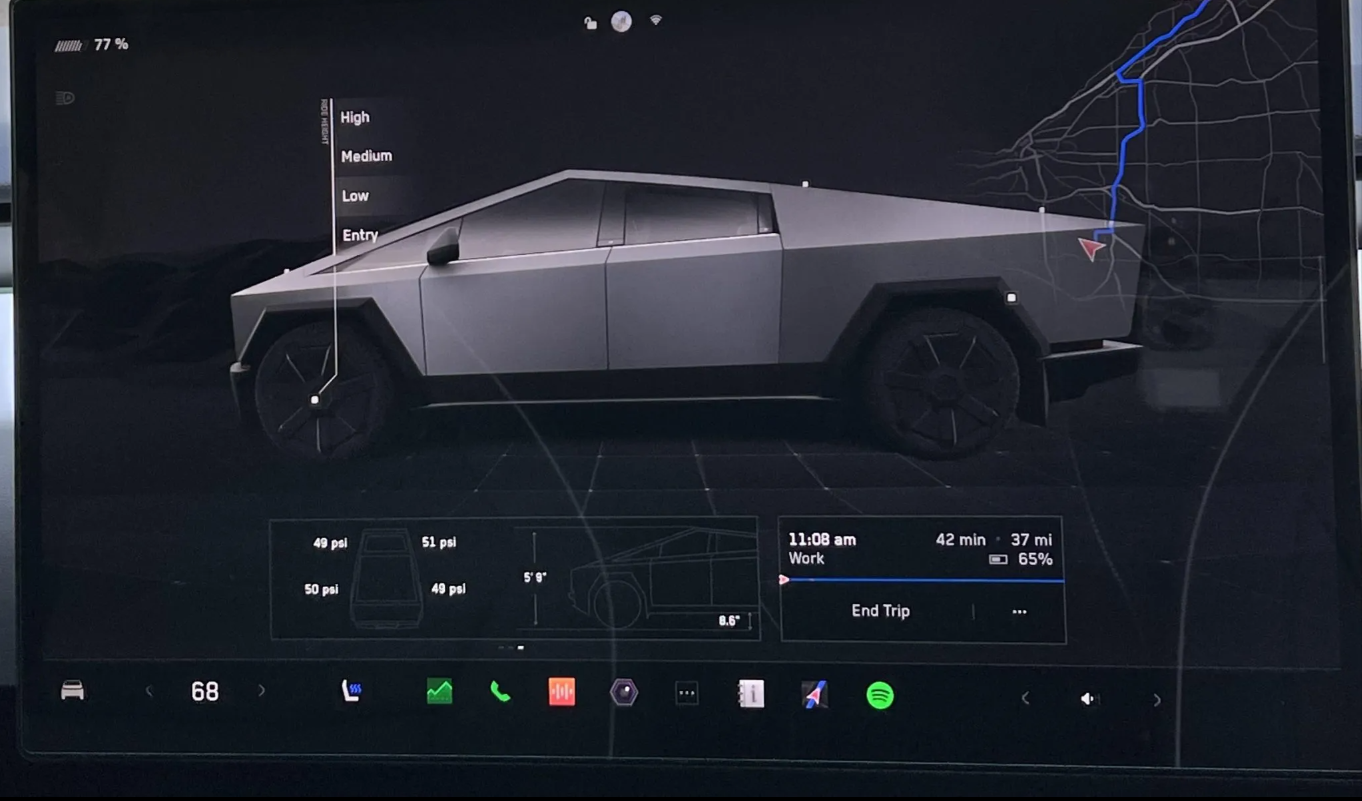Open the green Phone app
This screenshot has height=801, width=1362.
pos(500,692)
